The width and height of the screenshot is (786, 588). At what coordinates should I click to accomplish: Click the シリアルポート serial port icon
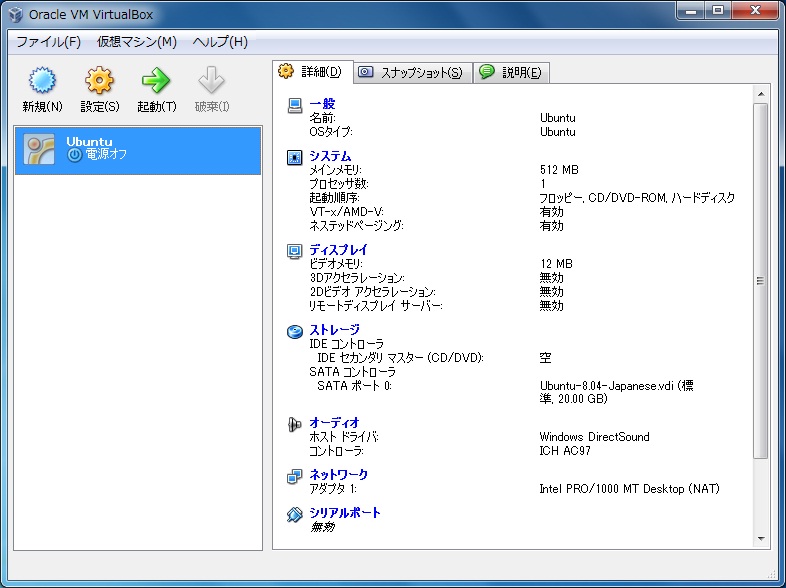tap(295, 514)
